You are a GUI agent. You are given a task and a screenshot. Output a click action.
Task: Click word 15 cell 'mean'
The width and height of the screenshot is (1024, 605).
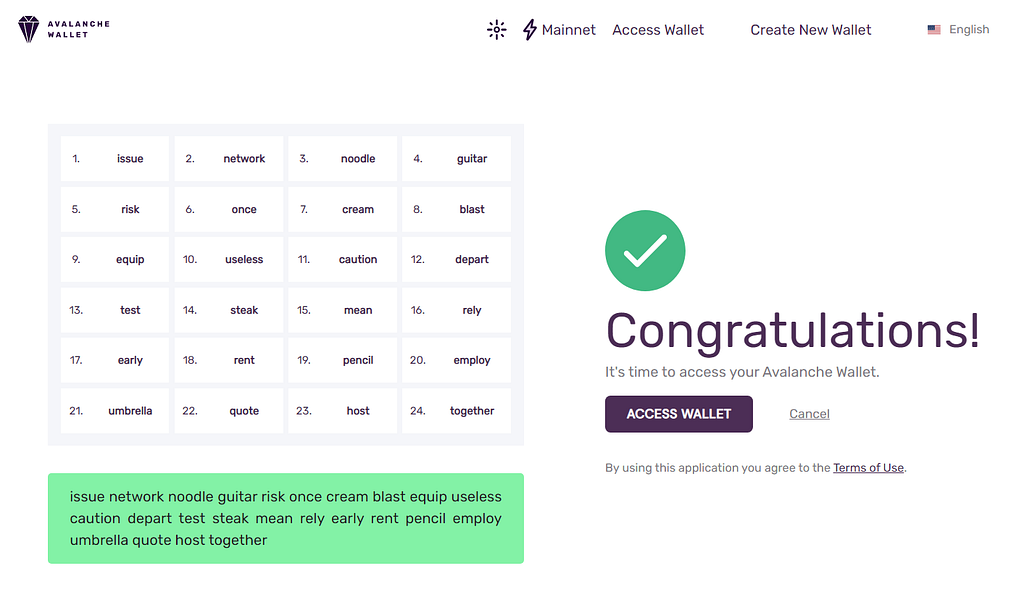(x=342, y=310)
